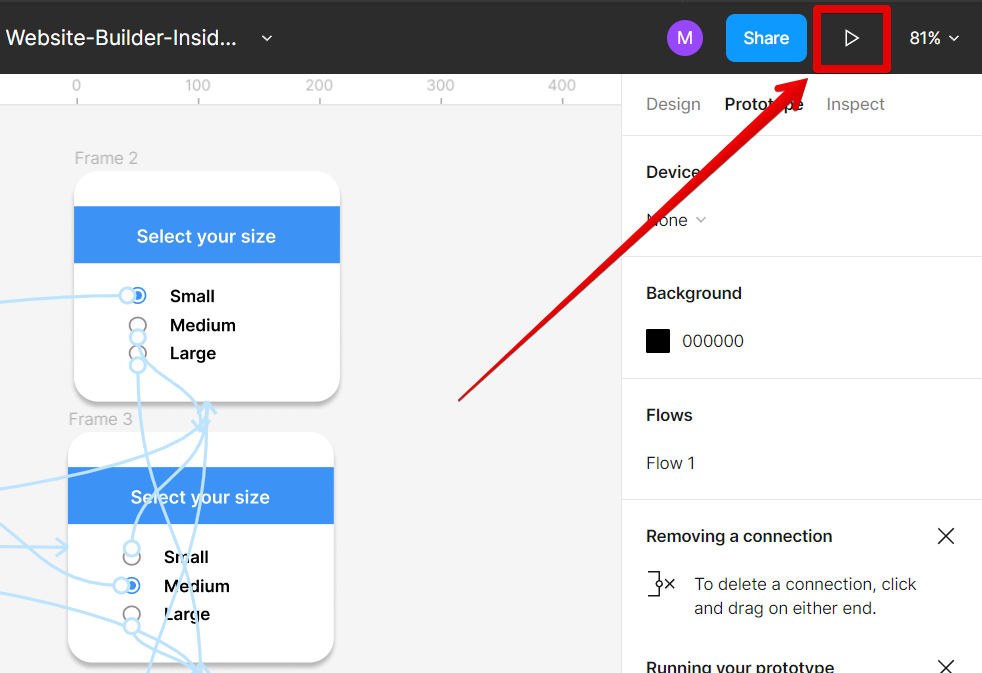Switch to the Inspect tab

click(855, 104)
